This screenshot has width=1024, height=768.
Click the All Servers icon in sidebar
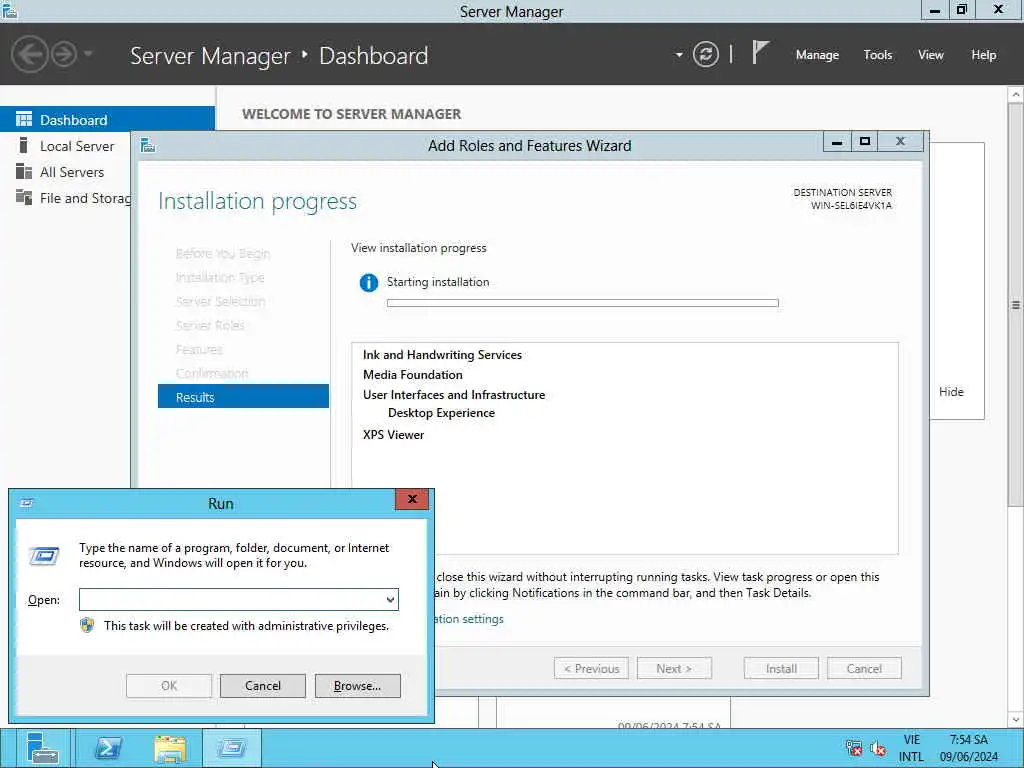(24, 171)
